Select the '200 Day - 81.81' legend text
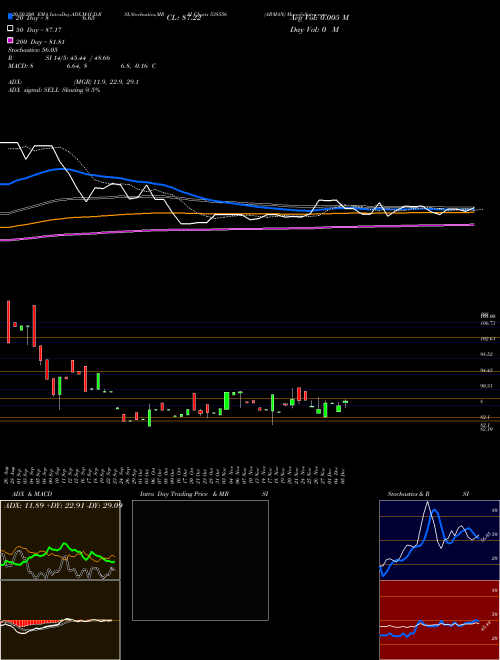The height and width of the screenshot is (660, 500). point(40,42)
